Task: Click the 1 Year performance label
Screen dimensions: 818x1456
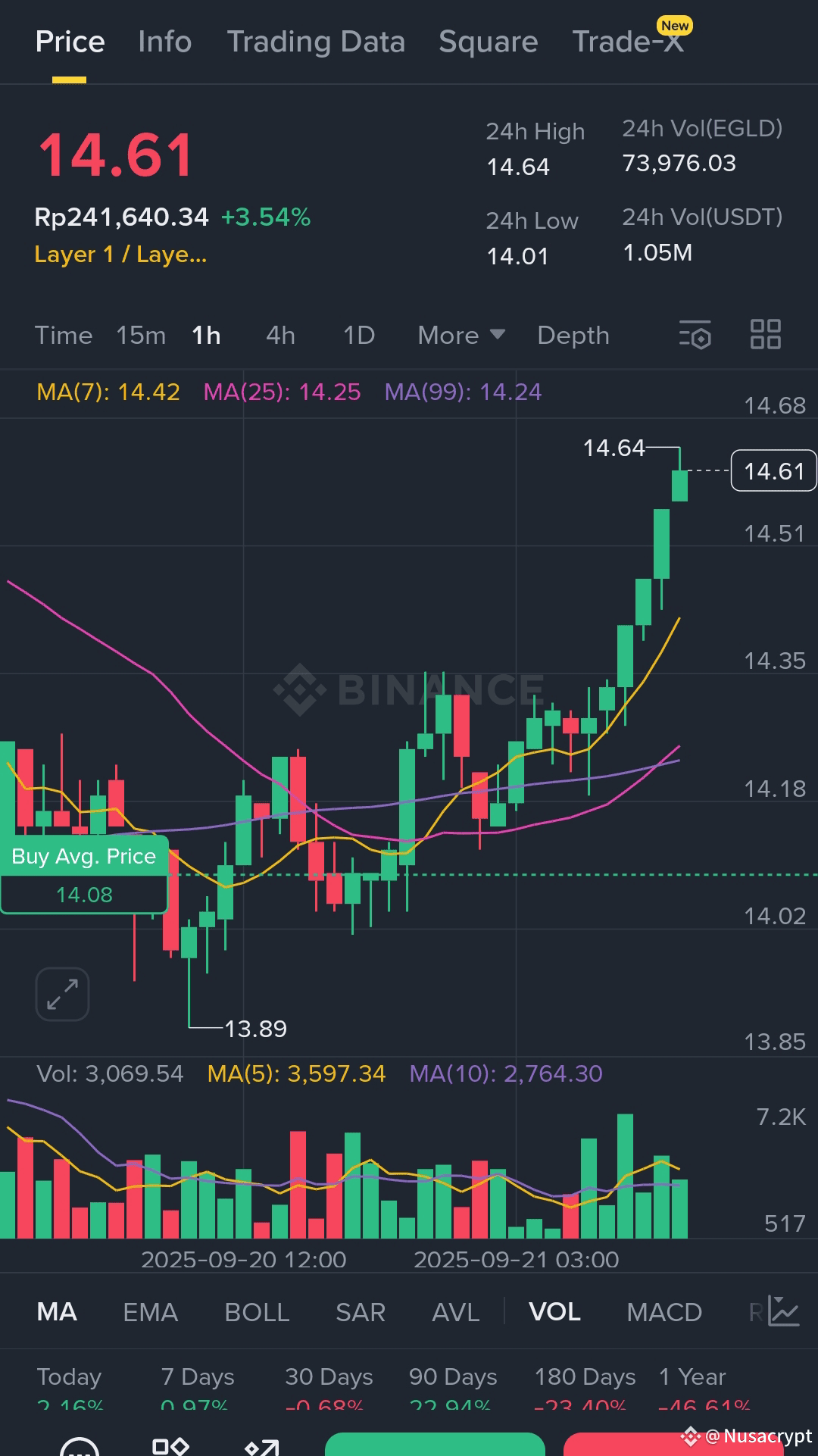Action: tap(692, 1376)
